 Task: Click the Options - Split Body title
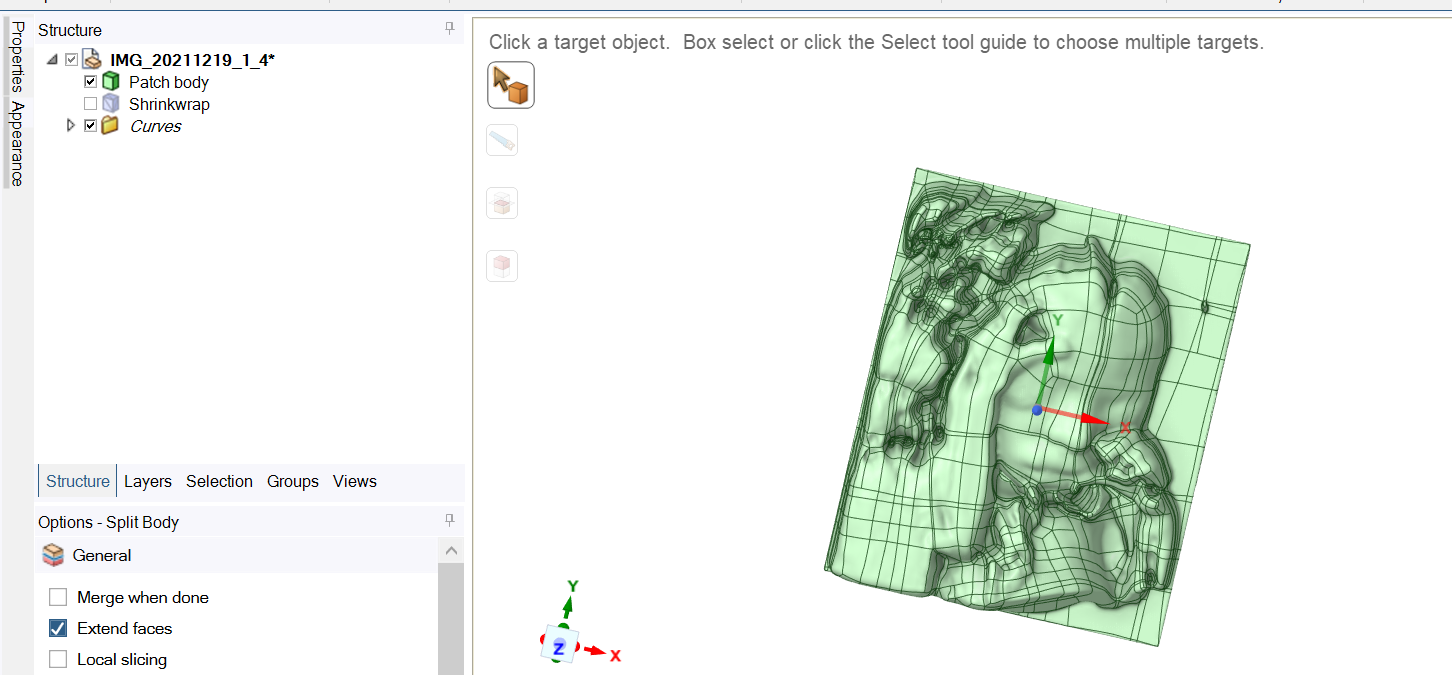click(109, 522)
